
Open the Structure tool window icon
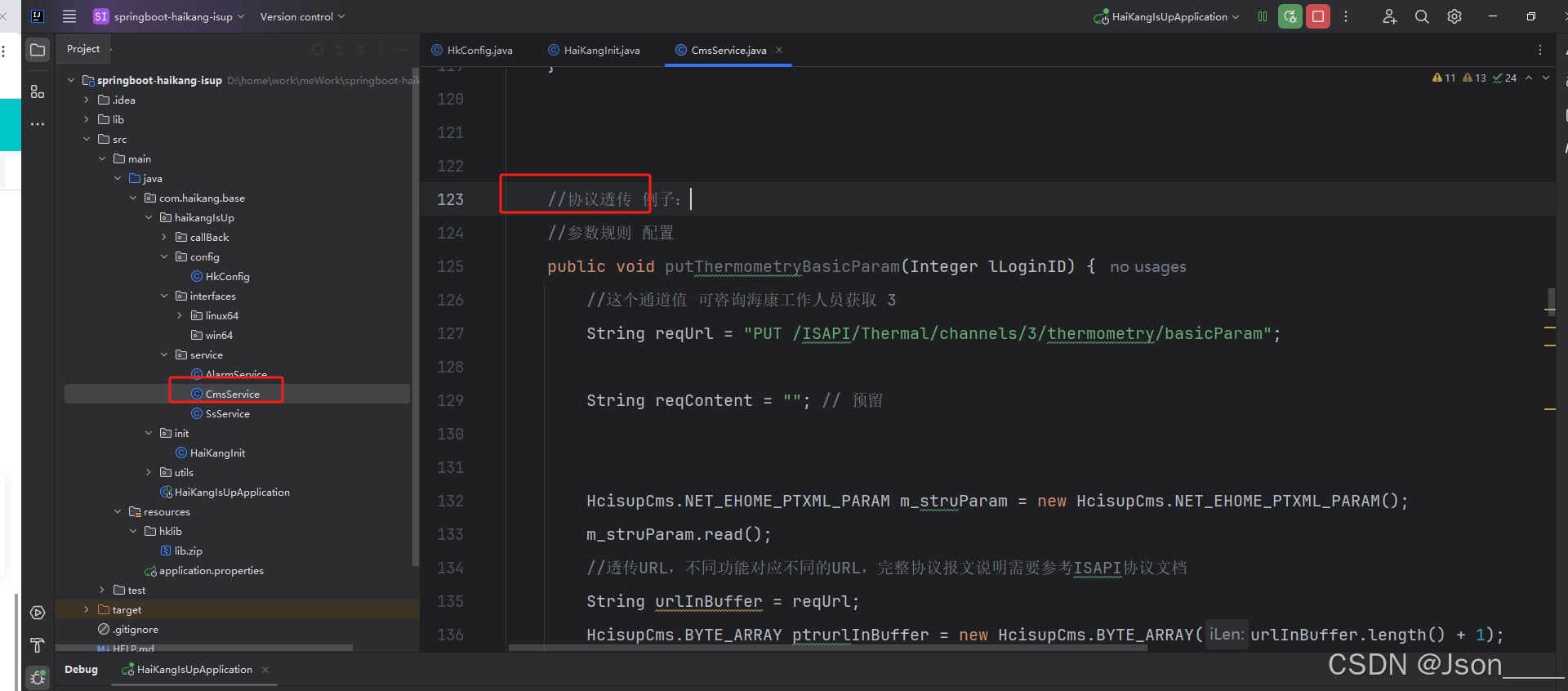(x=38, y=91)
